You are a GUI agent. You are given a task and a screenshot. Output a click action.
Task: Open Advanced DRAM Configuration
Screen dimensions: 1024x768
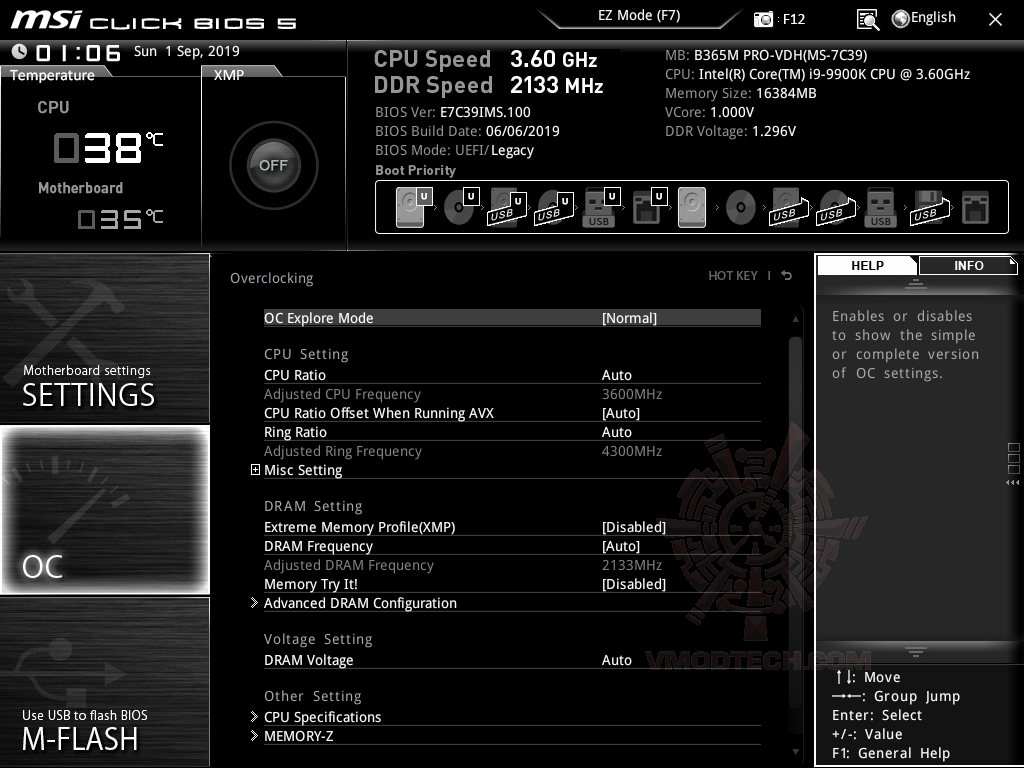(x=360, y=603)
